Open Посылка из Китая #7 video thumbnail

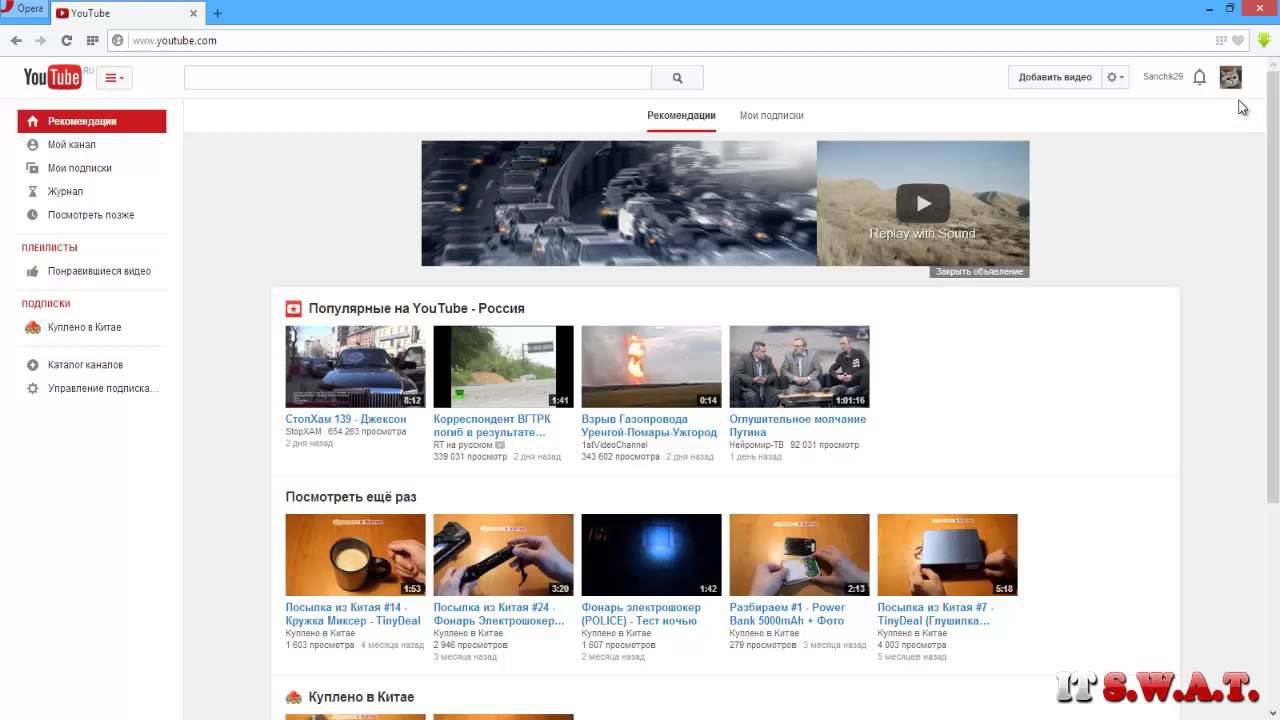pos(947,555)
